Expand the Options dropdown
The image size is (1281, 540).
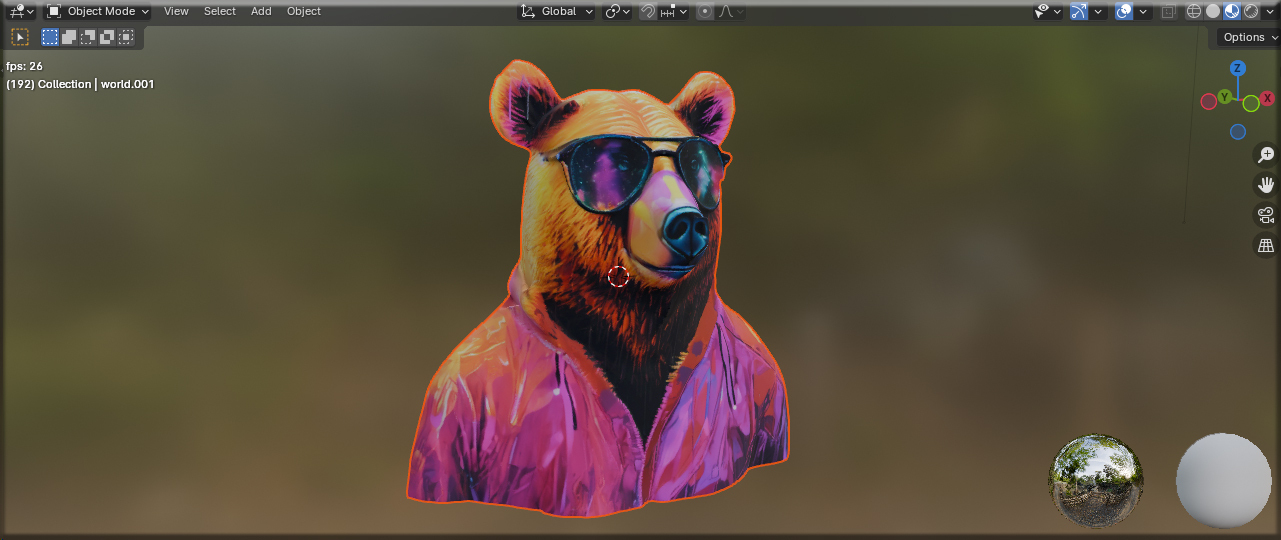click(x=1249, y=37)
